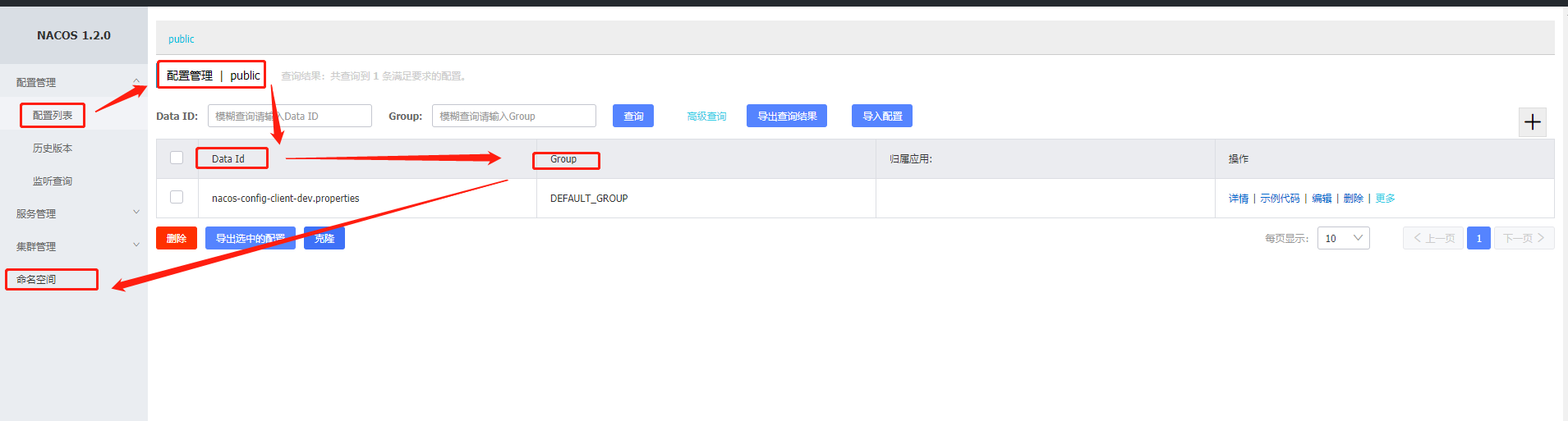
Task: Open 监听查询 in the sidebar
Action: (x=53, y=181)
